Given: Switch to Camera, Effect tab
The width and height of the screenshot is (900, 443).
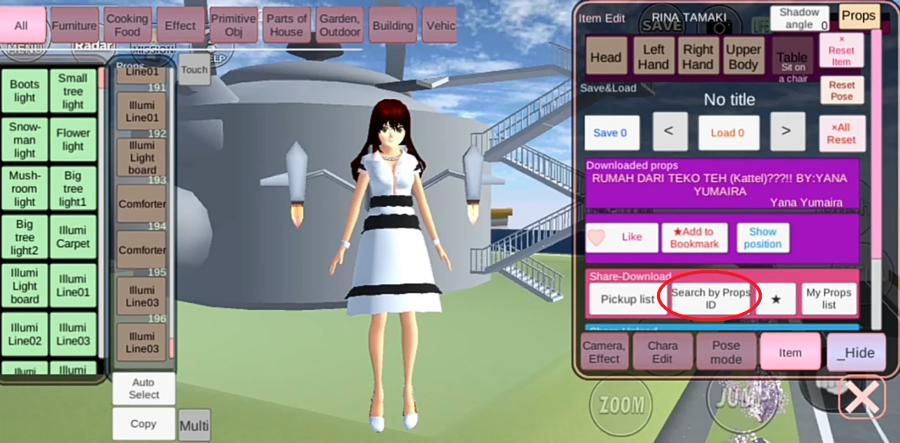Looking at the screenshot, I should click(605, 352).
